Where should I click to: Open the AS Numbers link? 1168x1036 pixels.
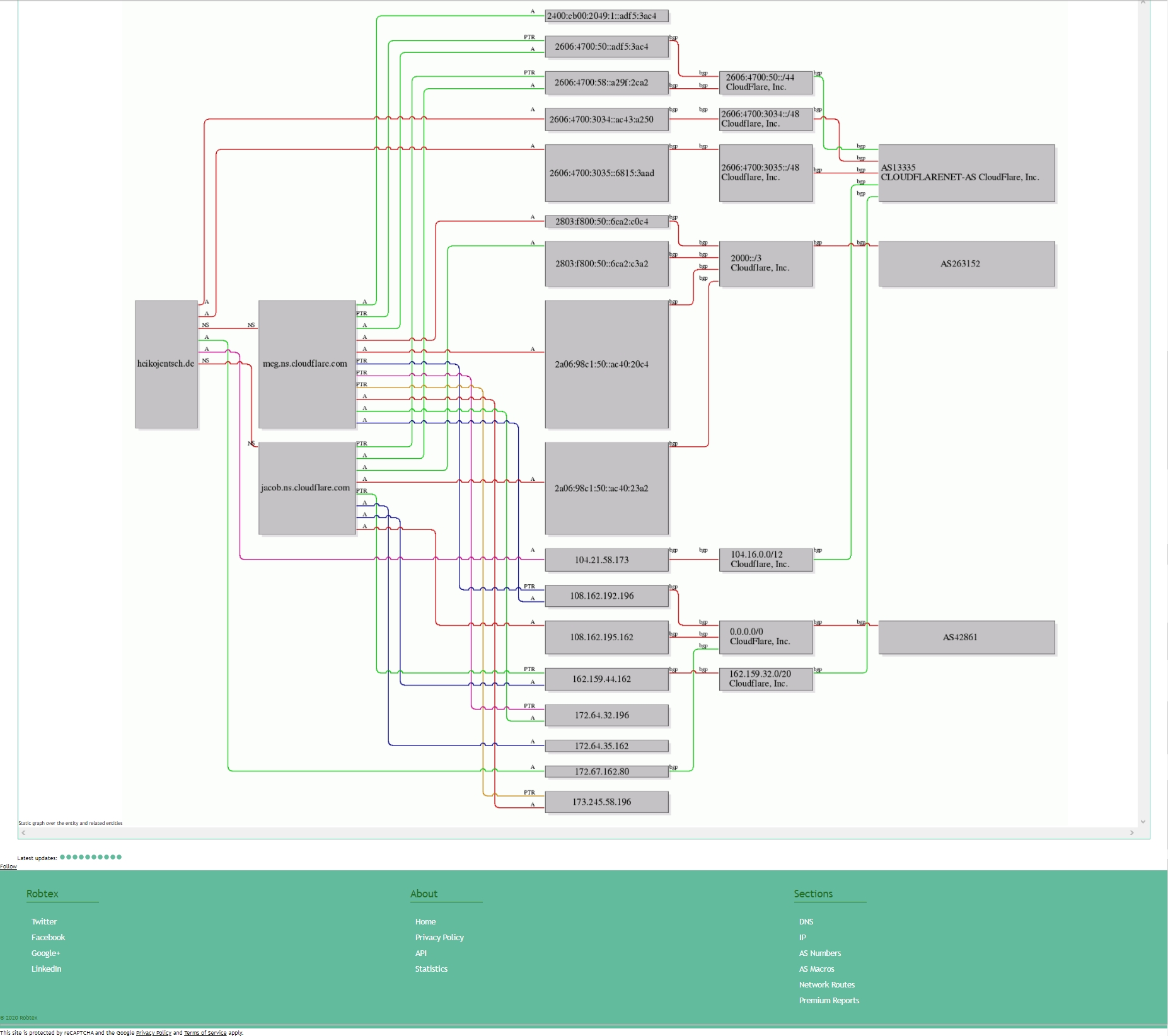pyautogui.click(x=820, y=953)
